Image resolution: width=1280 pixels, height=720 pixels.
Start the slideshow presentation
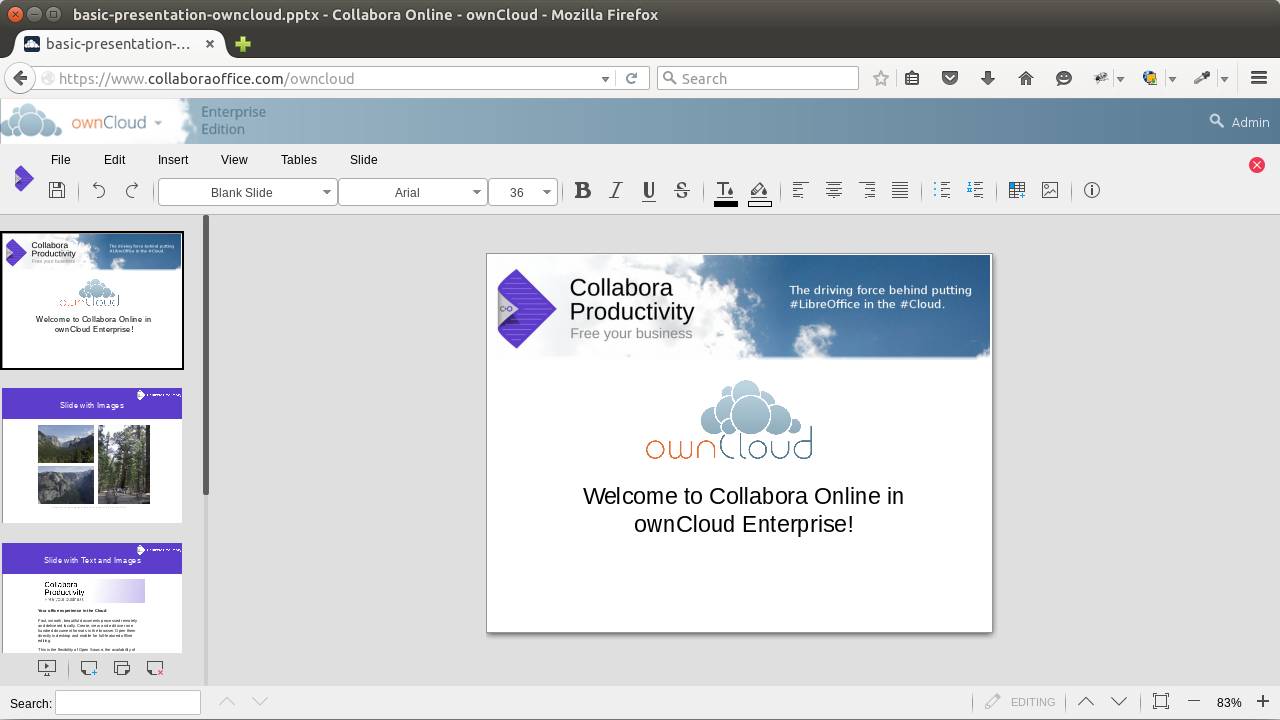point(47,668)
